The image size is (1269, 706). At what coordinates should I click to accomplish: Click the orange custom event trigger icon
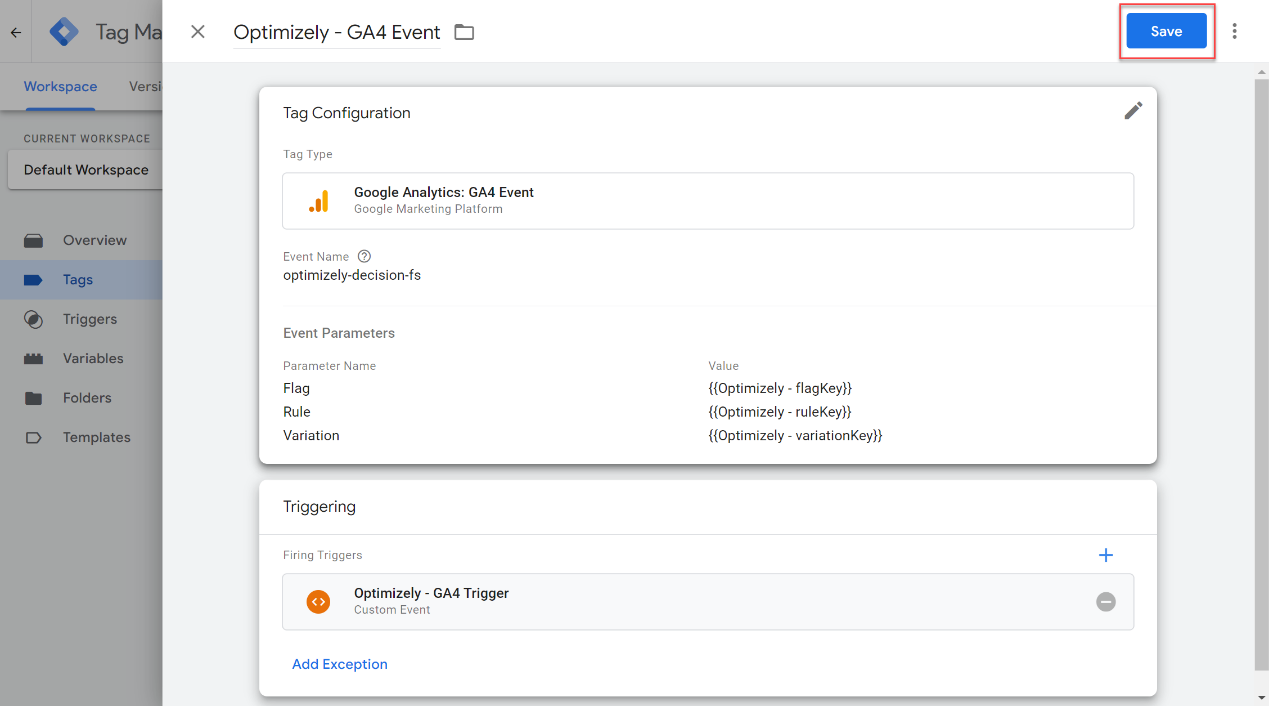pyautogui.click(x=318, y=602)
